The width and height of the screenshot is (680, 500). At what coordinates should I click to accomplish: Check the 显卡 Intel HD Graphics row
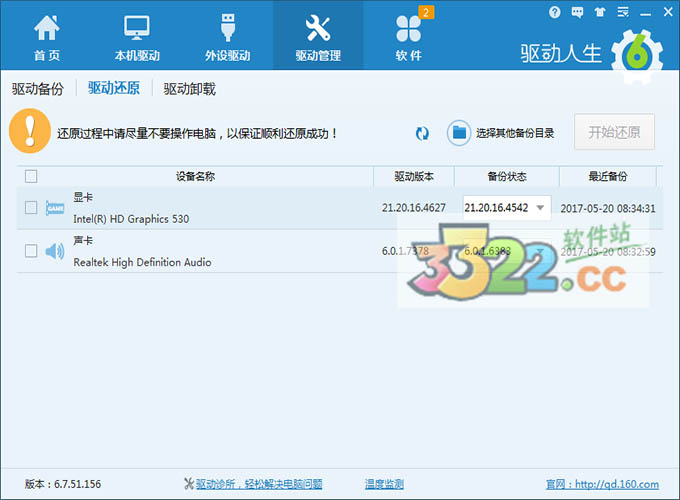pos(31,208)
